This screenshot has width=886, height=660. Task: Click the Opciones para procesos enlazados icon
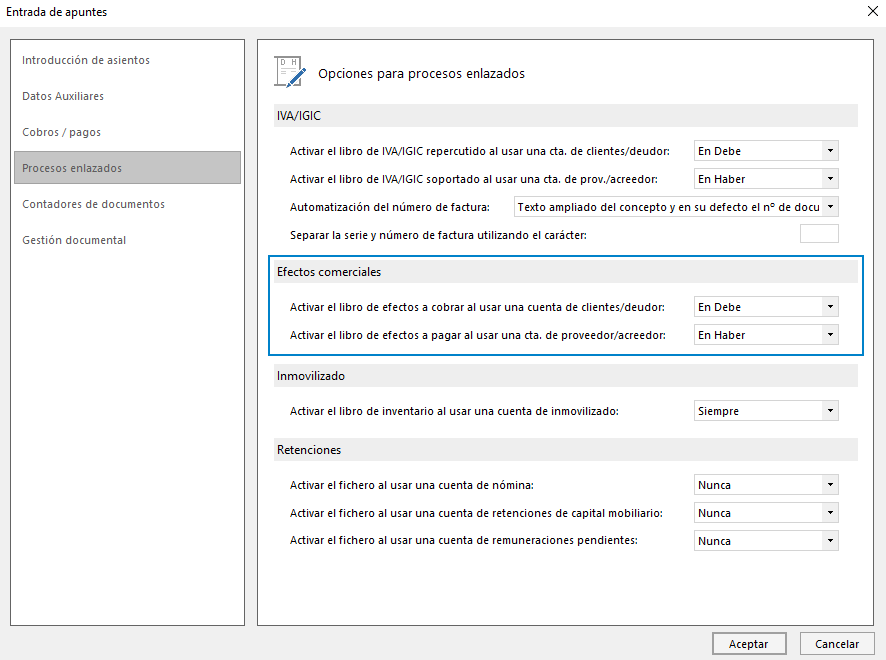tap(290, 72)
